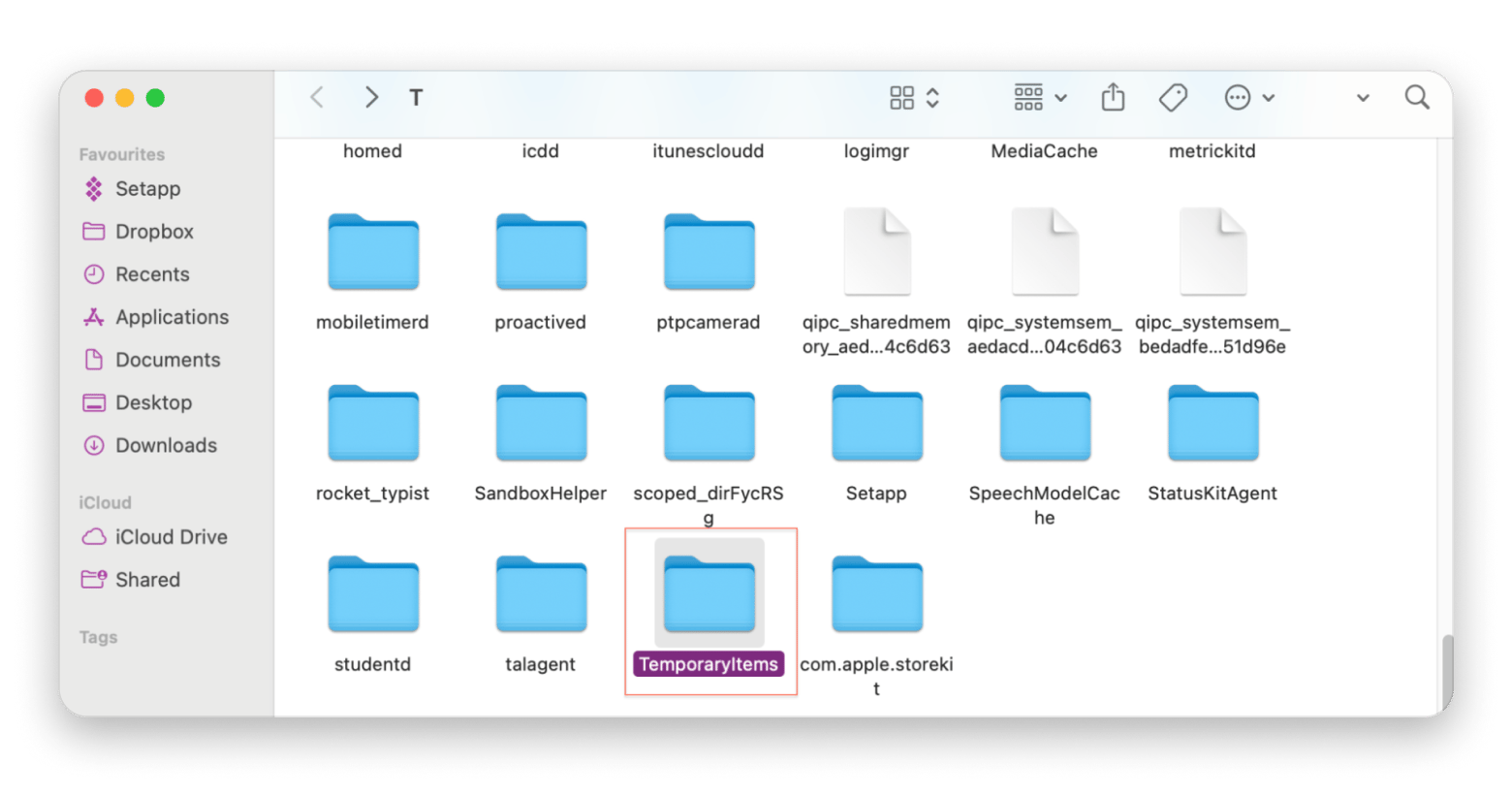Viewport: 1512px width, 795px height.
Task: Go forward with the right arrow
Action: click(x=371, y=98)
